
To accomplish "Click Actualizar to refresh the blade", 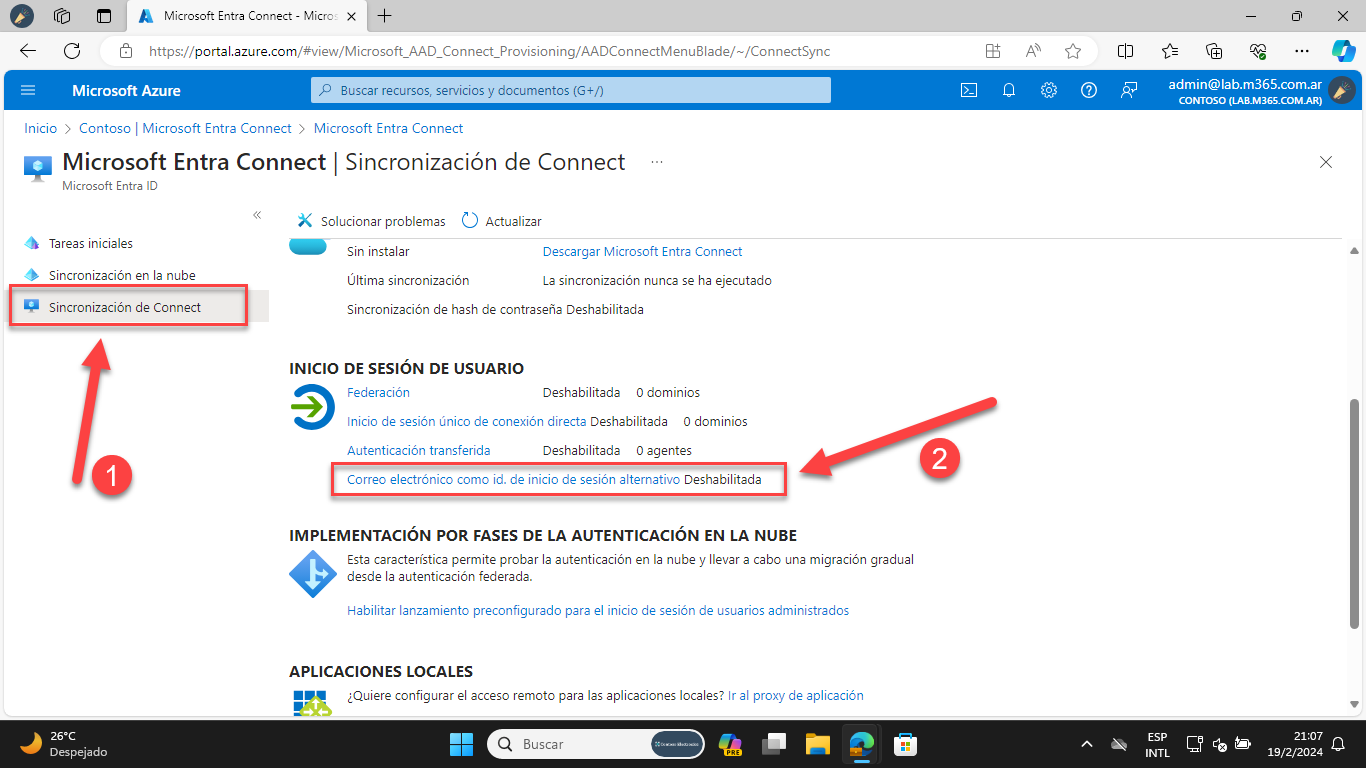I will pos(502,221).
